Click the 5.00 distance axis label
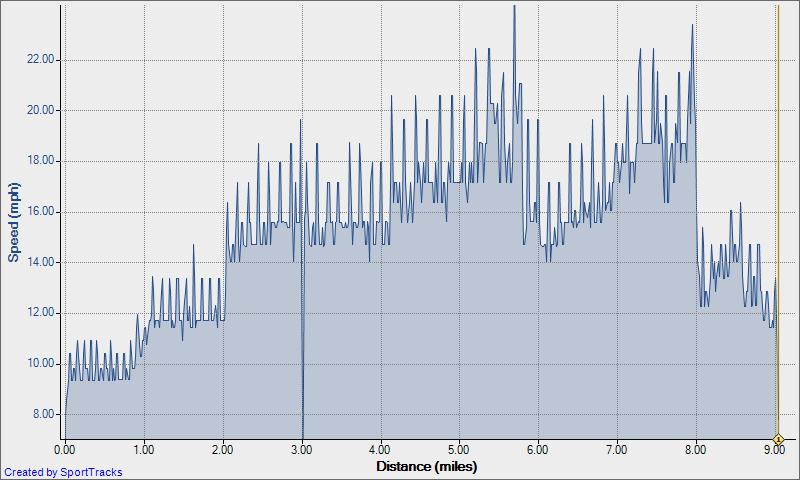 [x=459, y=450]
